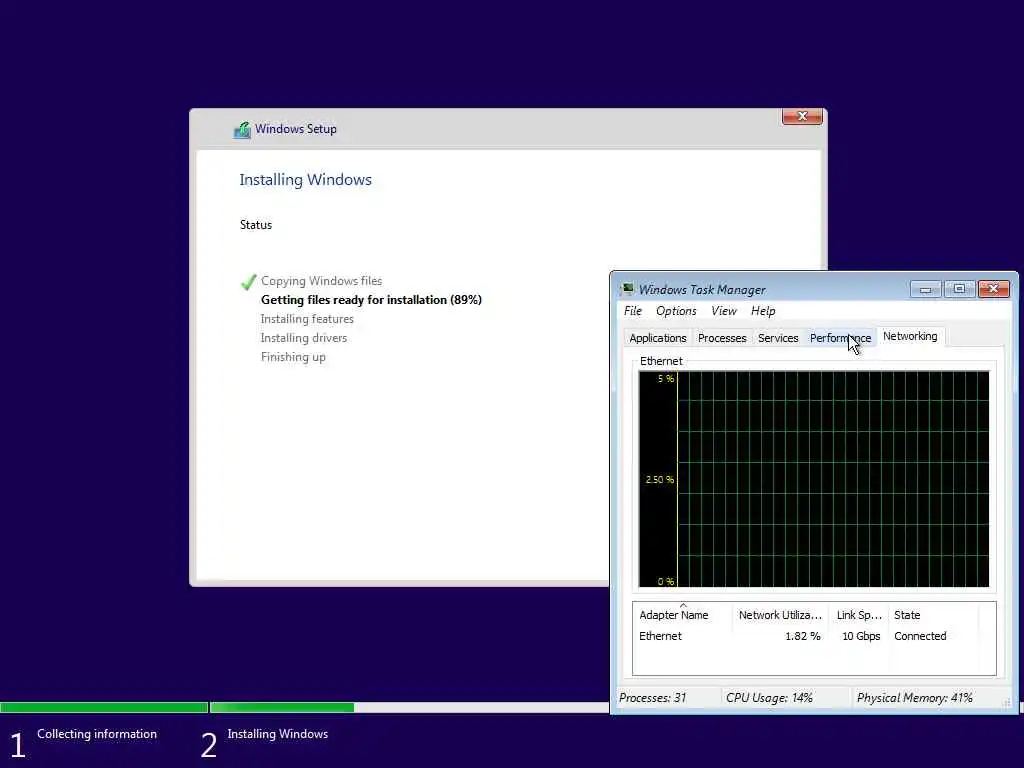Click the Connected state value
This screenshot has height=768, width=1024.
pyautogui.click(x=920, y=636)
